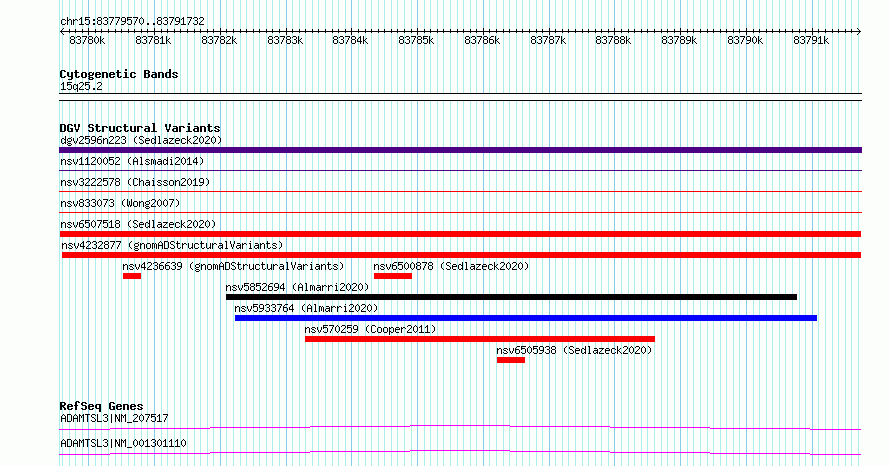
Task: Select the red nsv6507518 variant bar
Action: 460,234
